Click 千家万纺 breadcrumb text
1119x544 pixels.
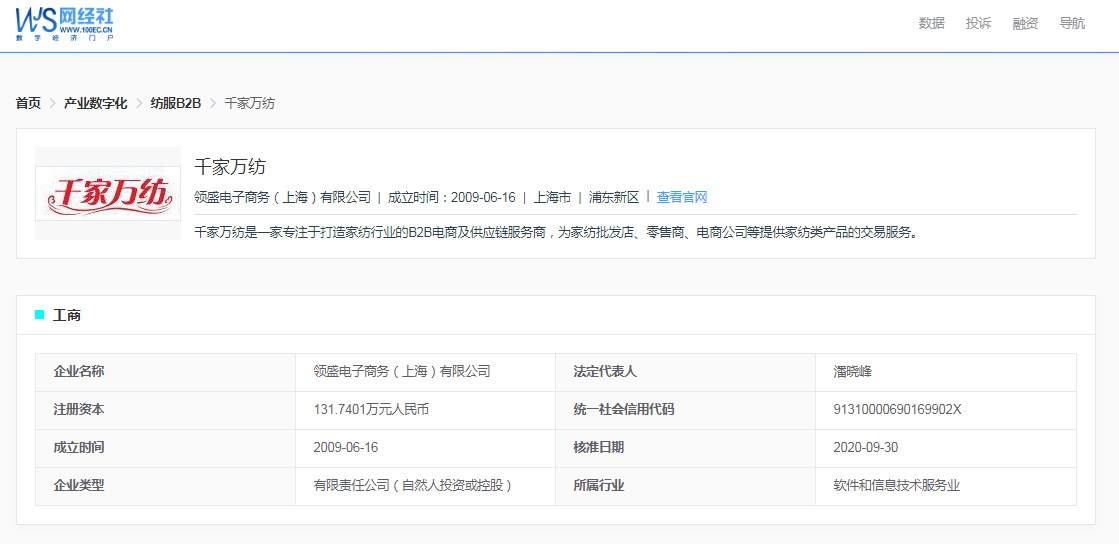click(x=250, y=103)
